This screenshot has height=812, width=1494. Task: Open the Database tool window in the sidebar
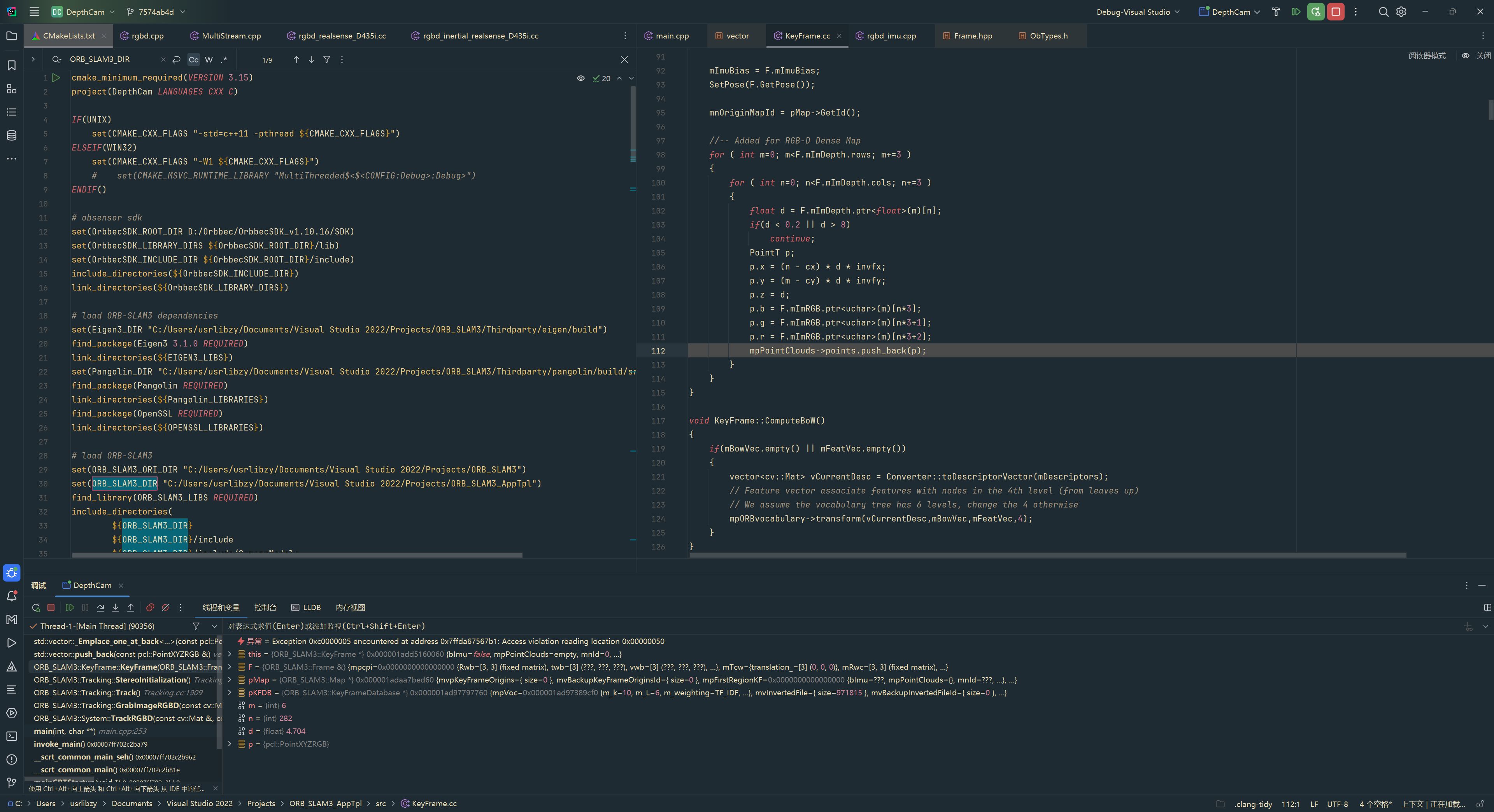pyautogui.click(x=12, y=135)
